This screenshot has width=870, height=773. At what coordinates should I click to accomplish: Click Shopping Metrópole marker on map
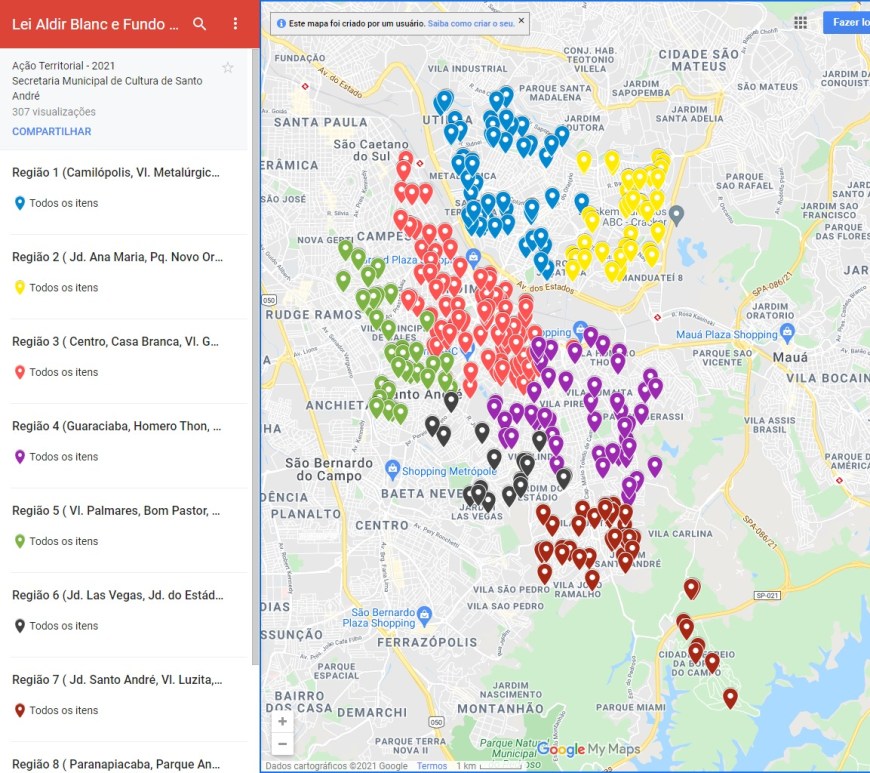pos(394,470)
